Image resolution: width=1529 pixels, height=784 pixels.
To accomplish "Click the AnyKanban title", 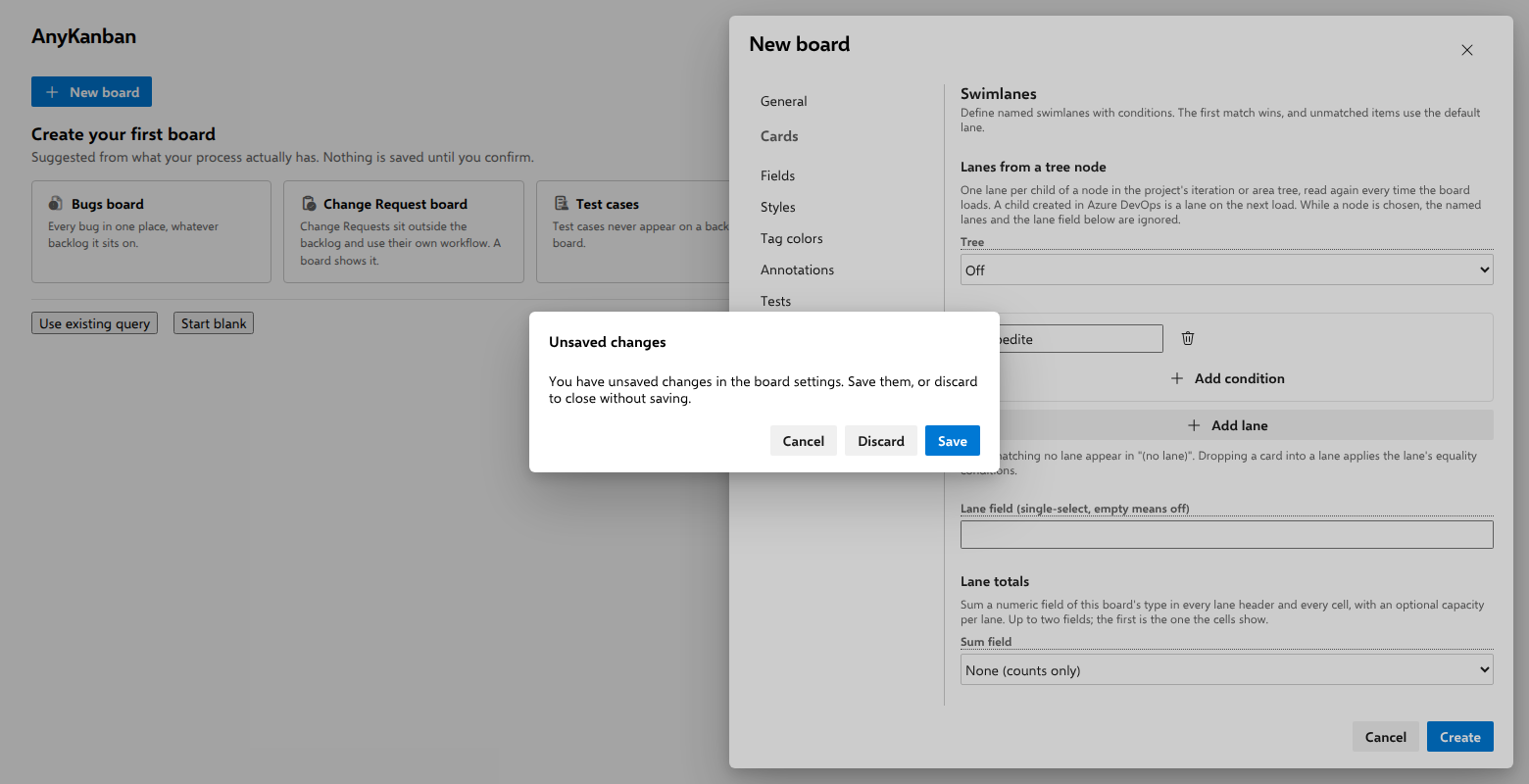I will (83, 36).
